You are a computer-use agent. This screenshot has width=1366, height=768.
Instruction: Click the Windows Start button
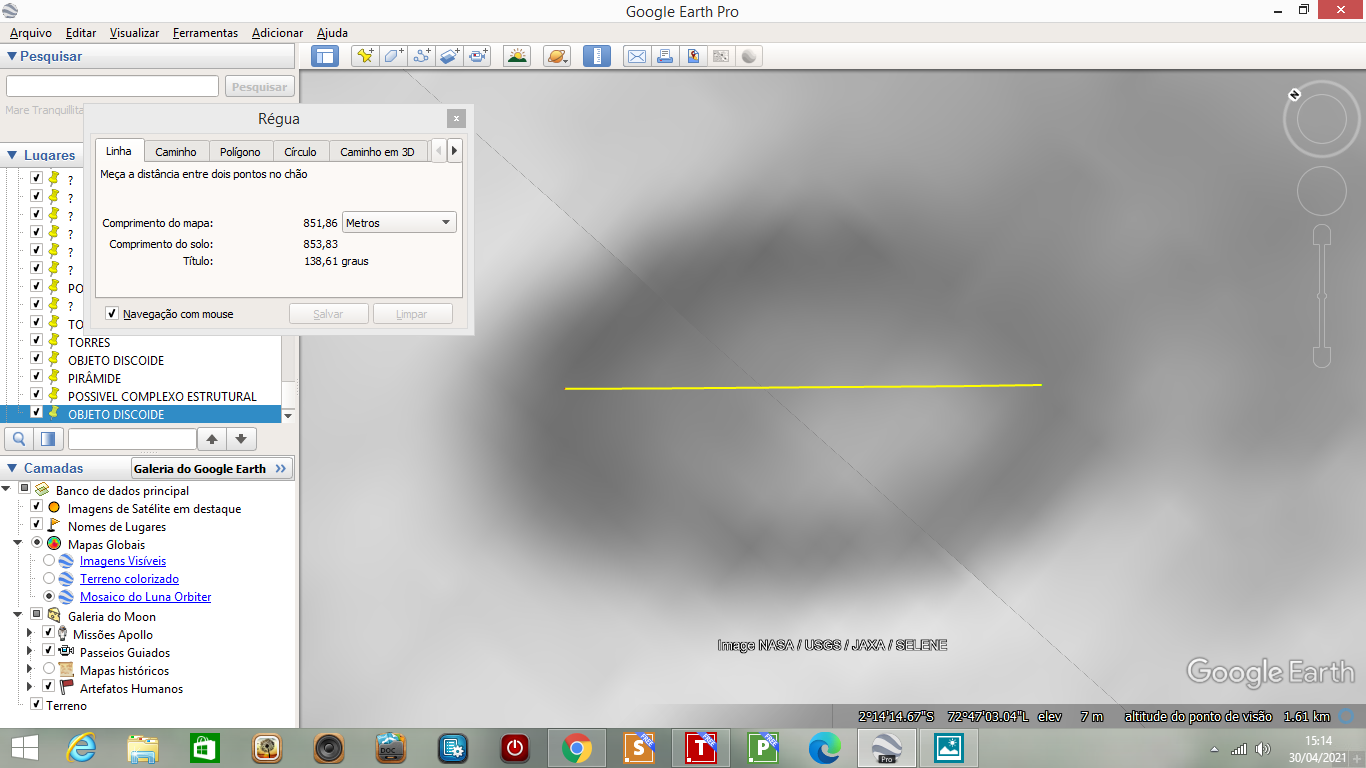coord(24,748)
